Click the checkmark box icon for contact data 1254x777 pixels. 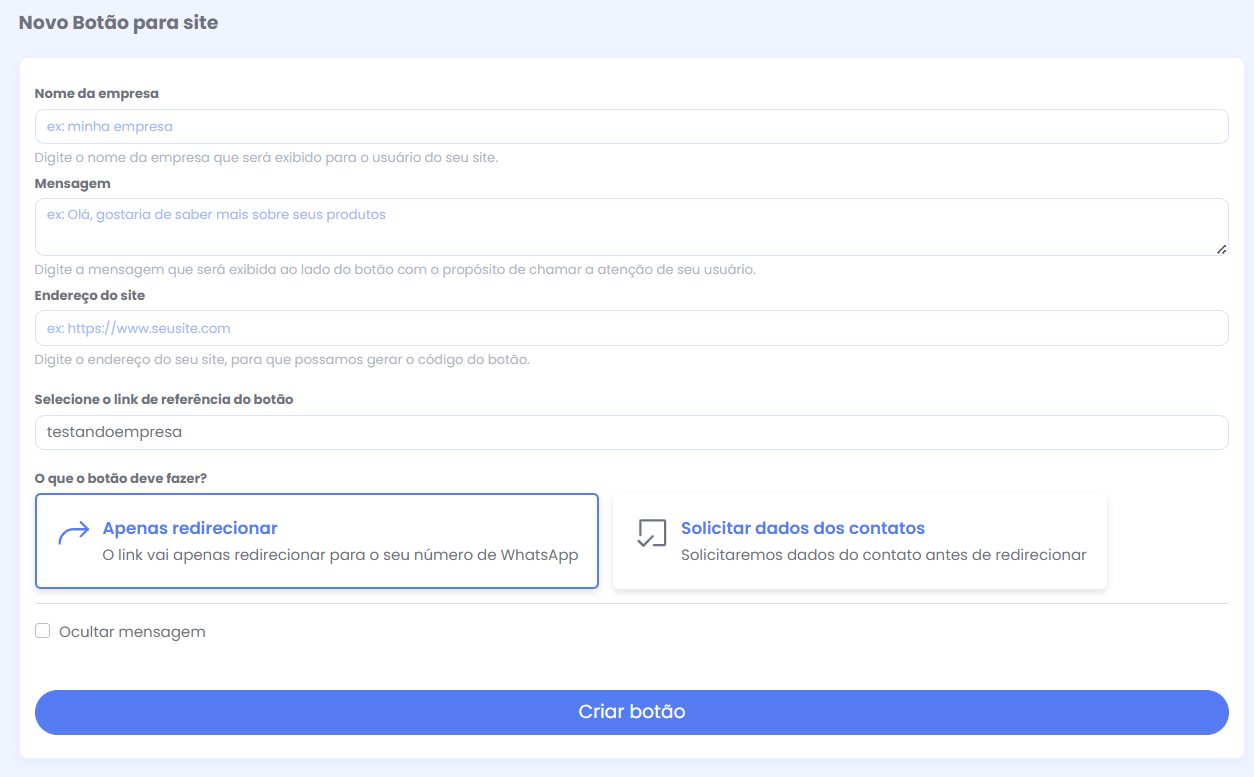point(651,534)
